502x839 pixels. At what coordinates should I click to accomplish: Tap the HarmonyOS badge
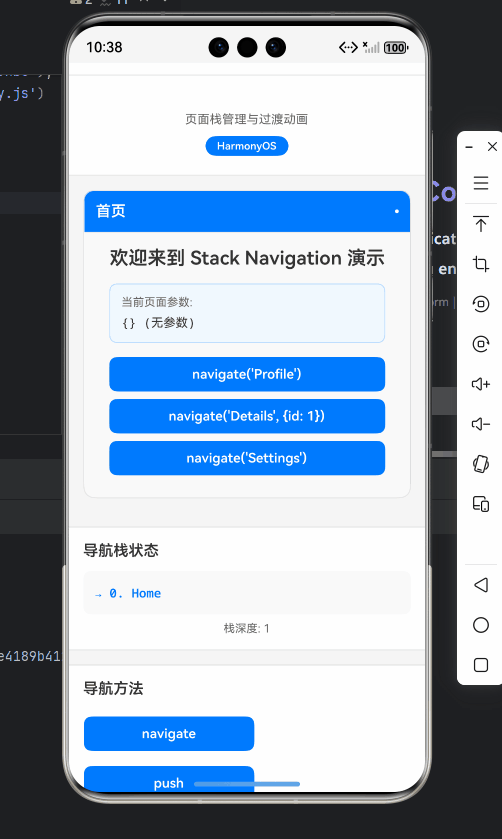[247, 146]
